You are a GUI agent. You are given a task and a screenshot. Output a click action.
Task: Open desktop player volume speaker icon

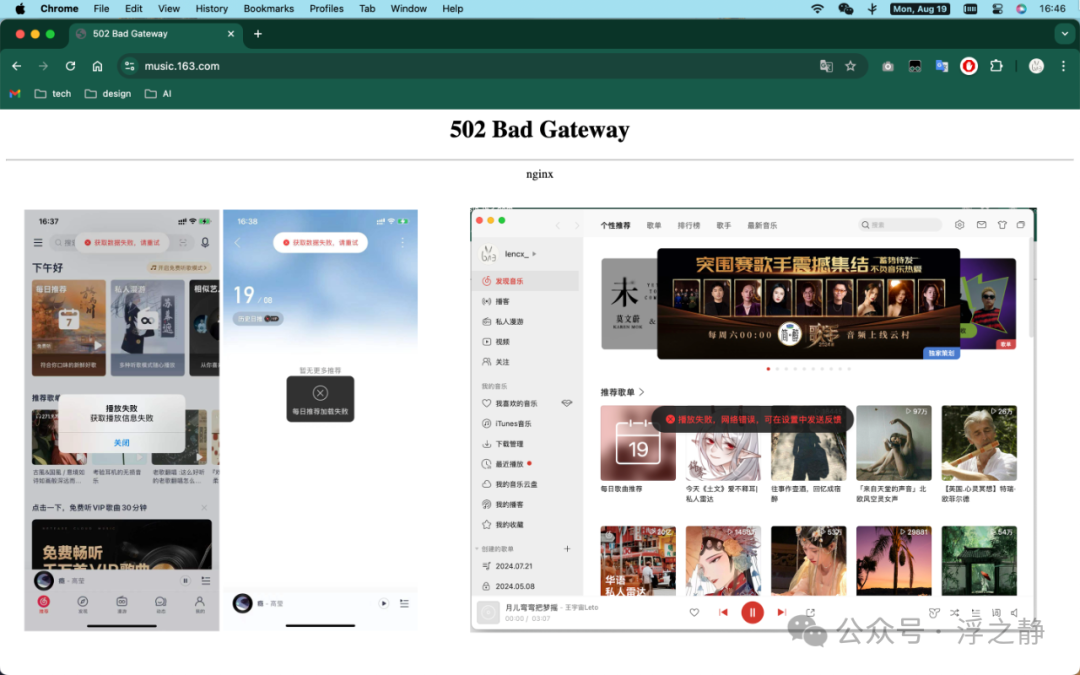pyautogui.click(x=1015, y=612)
